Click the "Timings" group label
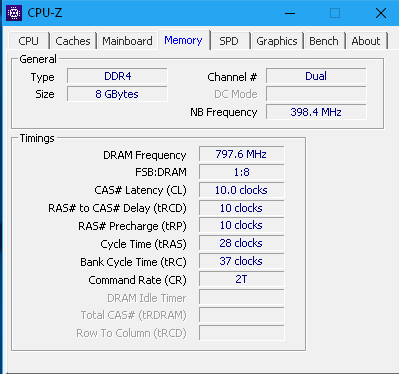 [x=37, y=138]
